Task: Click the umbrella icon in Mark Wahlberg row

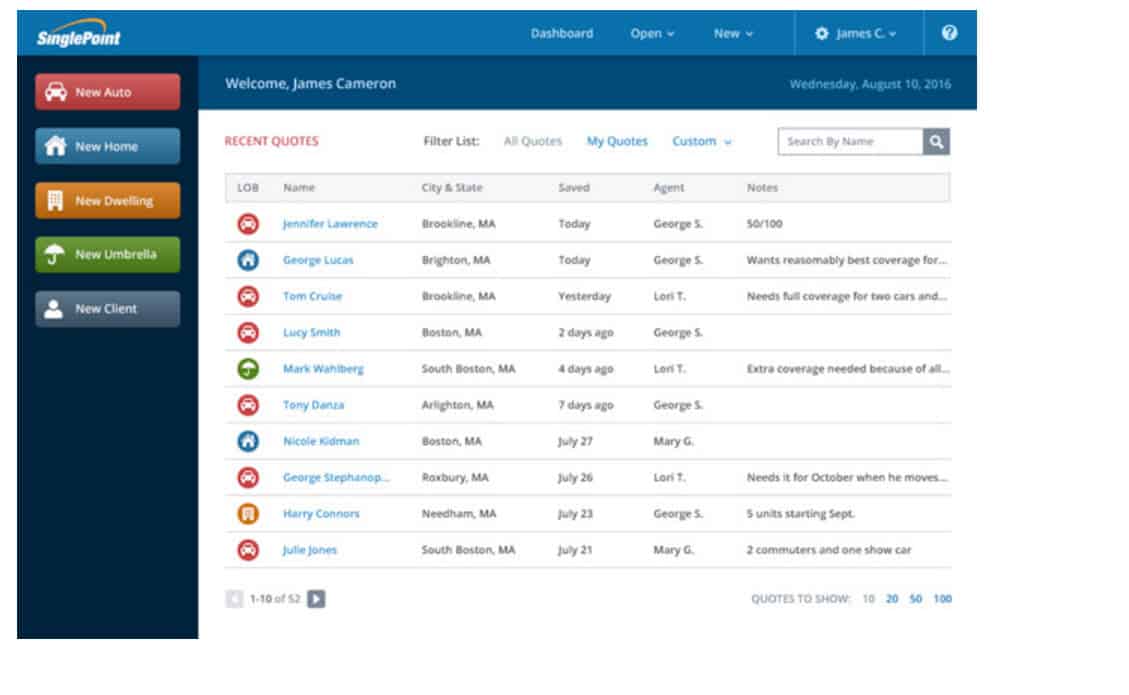Action: click(x=248, y=369)
